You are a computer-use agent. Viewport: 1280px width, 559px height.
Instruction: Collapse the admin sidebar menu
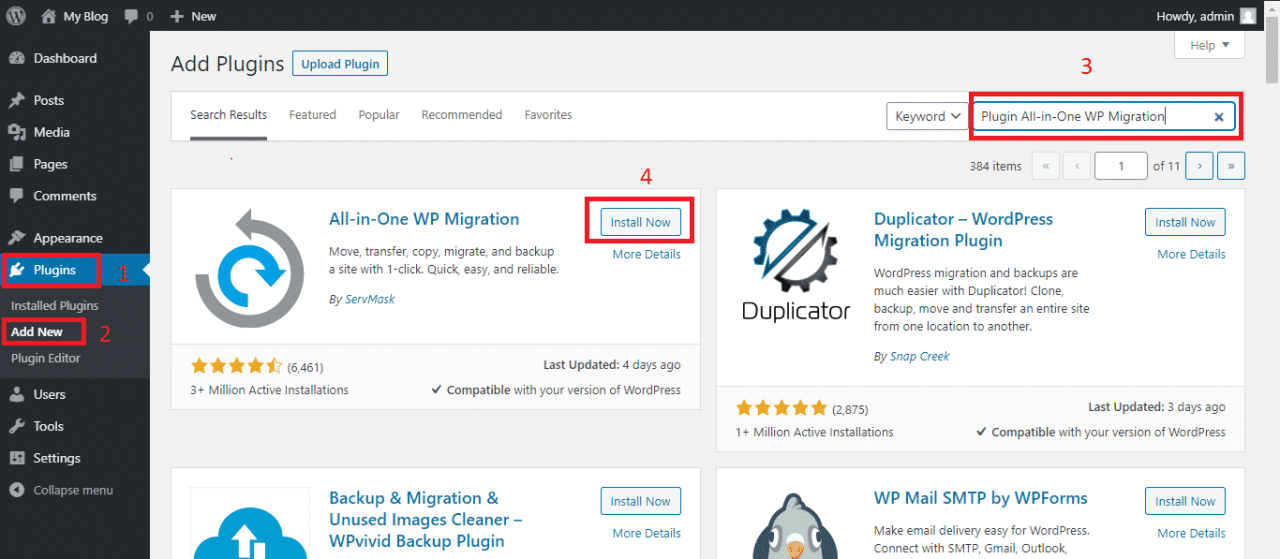[x=72, y=490]
